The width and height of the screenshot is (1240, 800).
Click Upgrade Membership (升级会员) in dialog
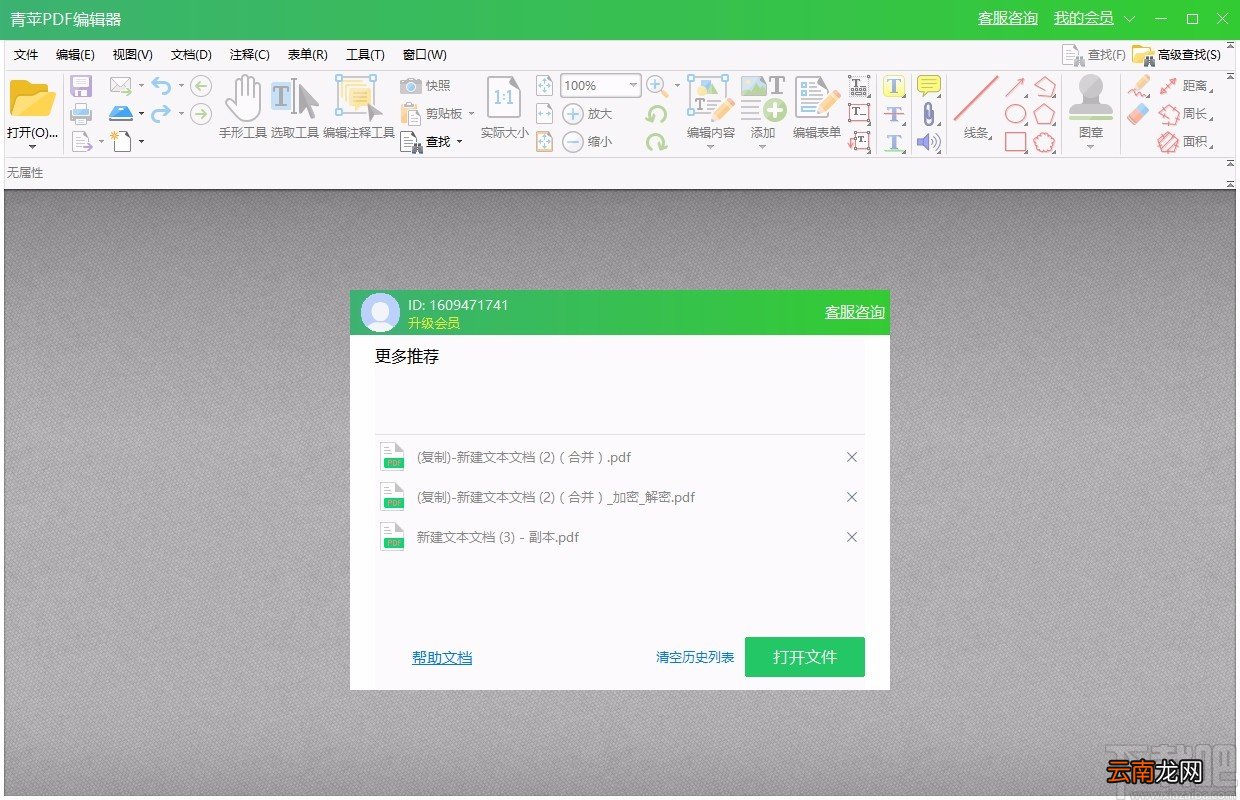pyautogui.click(x=434, y=323)
